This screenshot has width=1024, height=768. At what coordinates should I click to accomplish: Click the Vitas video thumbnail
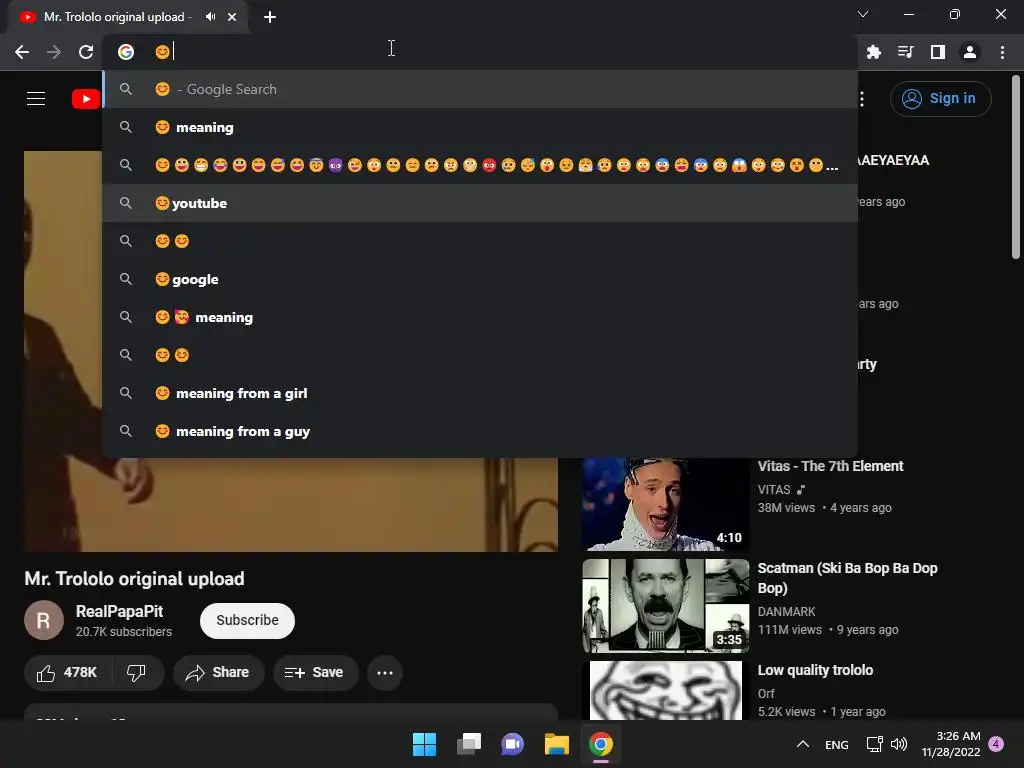(665, 504)
